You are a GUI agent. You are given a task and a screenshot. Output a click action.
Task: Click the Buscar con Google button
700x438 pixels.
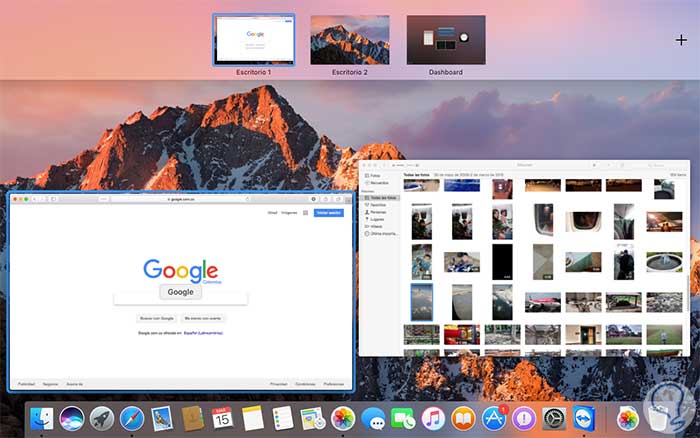pos(157,318)
